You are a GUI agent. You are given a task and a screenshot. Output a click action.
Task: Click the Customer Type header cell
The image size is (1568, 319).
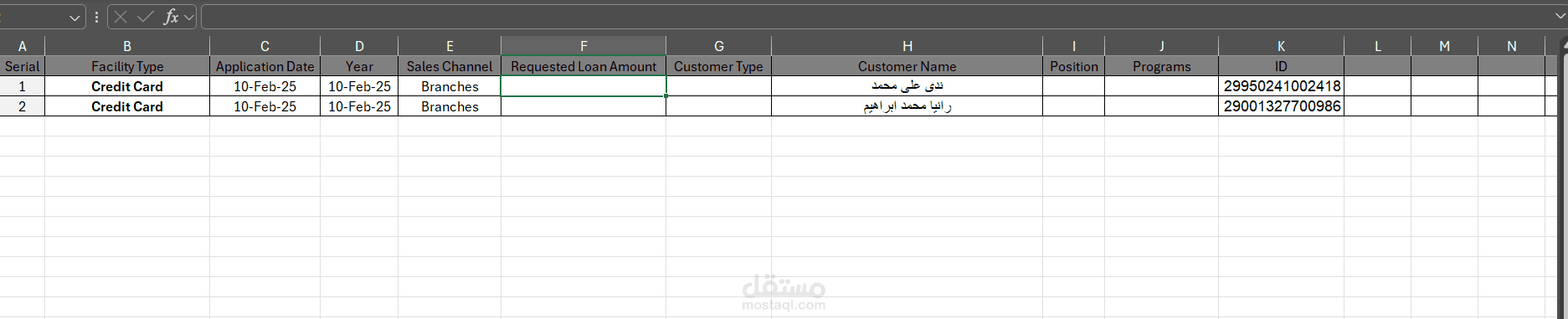pos(719,66)
